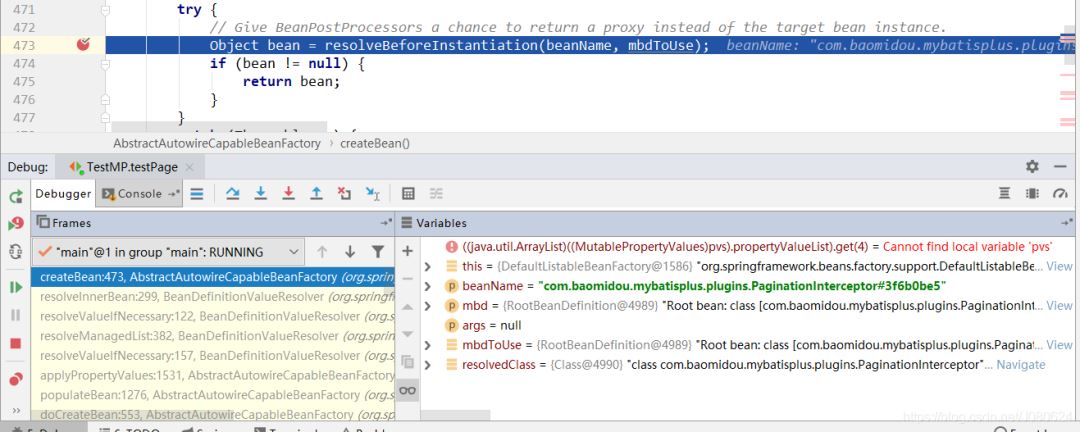Click the red Force Step Into icon

288,194
